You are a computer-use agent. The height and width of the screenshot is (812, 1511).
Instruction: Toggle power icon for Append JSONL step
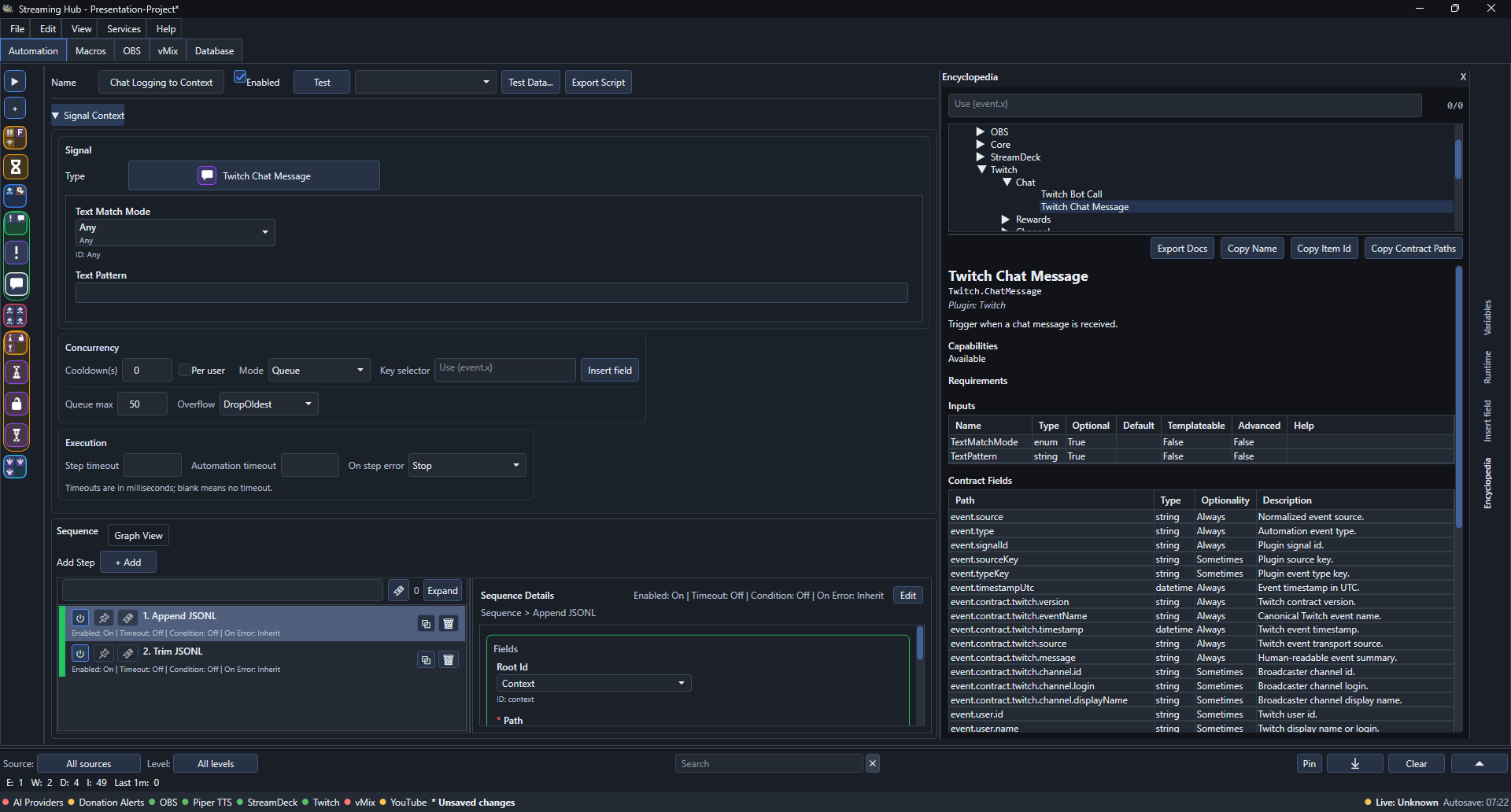[80, 618]
